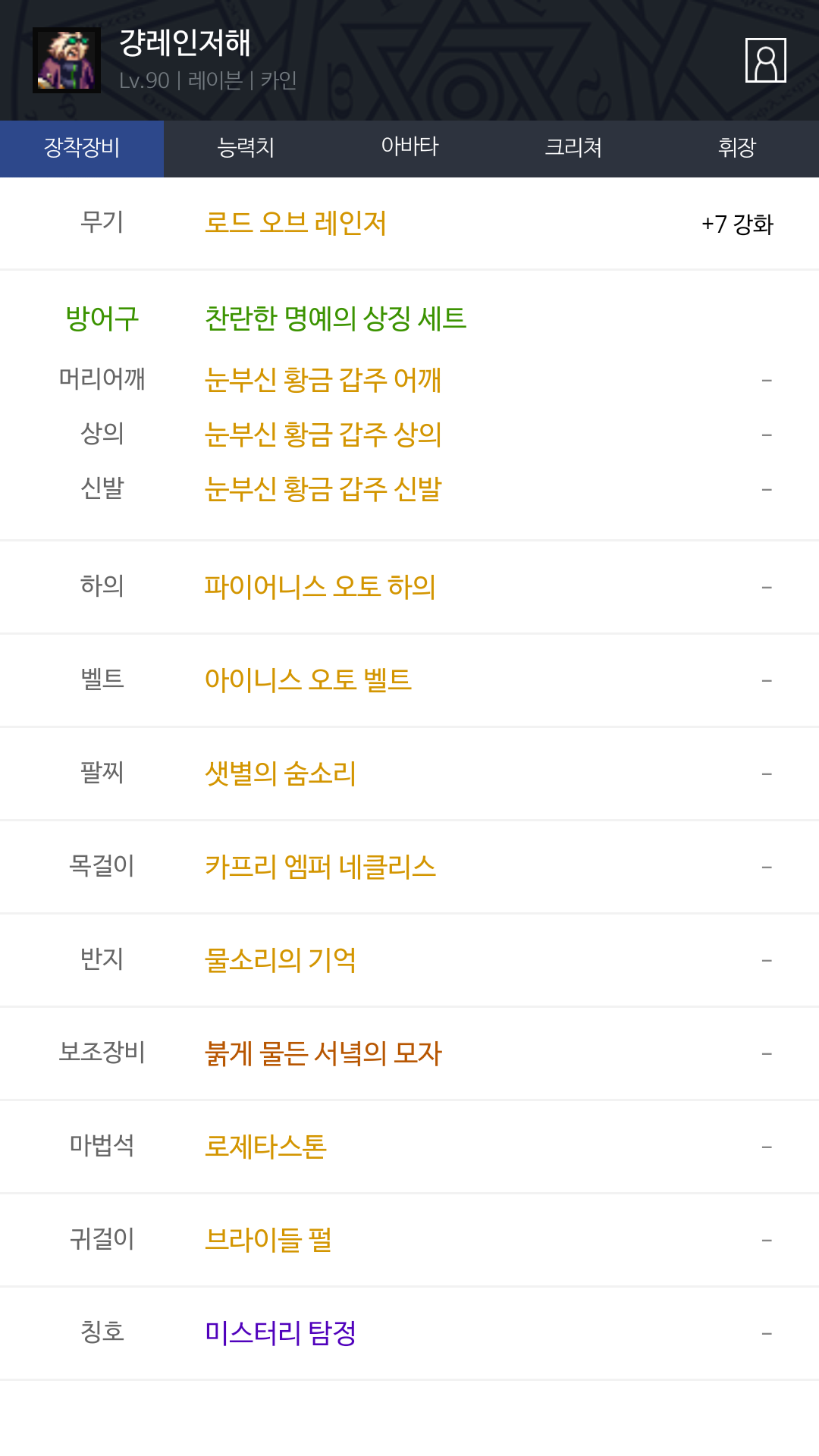This screenshot has width=819, height=1456.
Task: Select the 장착장비 tab
Action: pyautogui.click(x=82, y=148)
